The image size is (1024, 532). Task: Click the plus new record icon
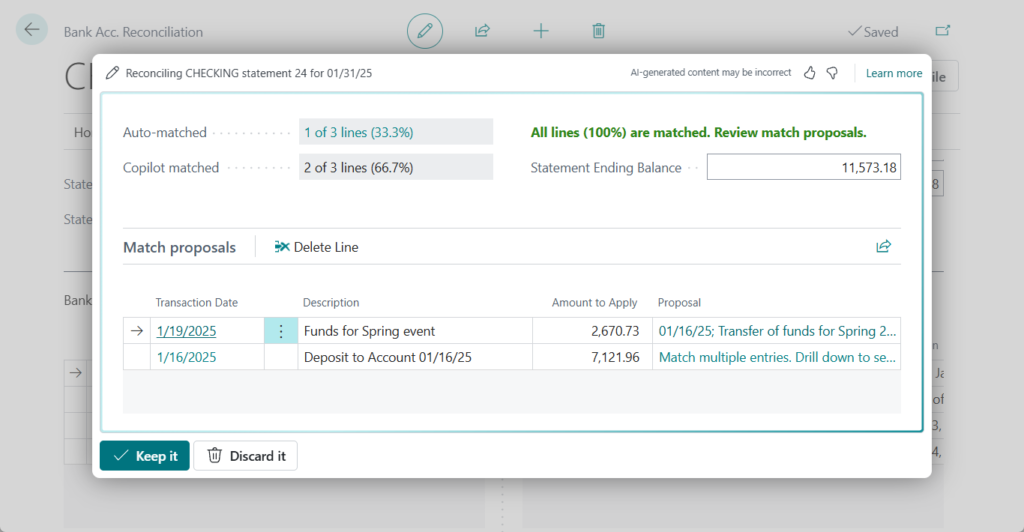(x=541, y=31)
